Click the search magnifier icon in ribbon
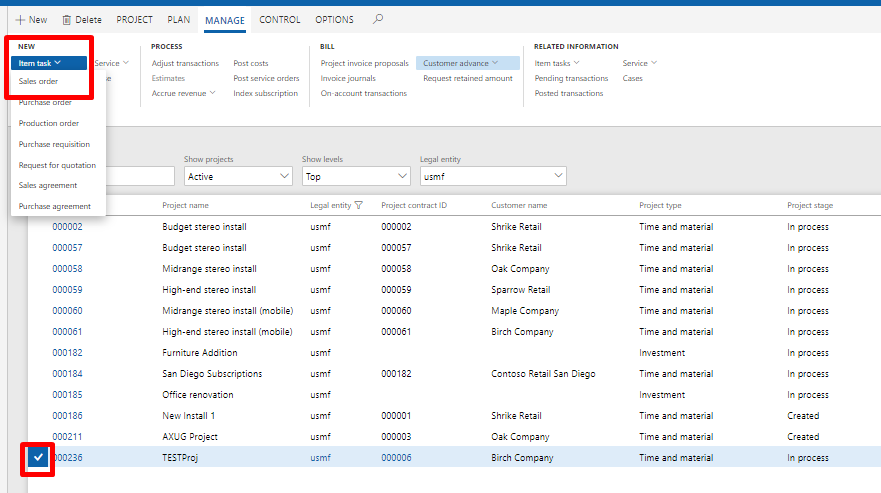The width and height of the screenshot is (881, 493). 377,19
